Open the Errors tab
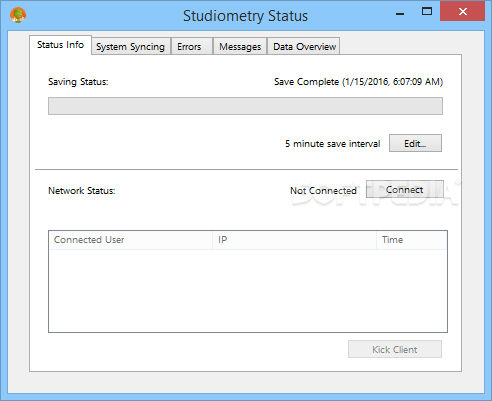The height and width of the screenshot is (401, 492). click(191, 47)
